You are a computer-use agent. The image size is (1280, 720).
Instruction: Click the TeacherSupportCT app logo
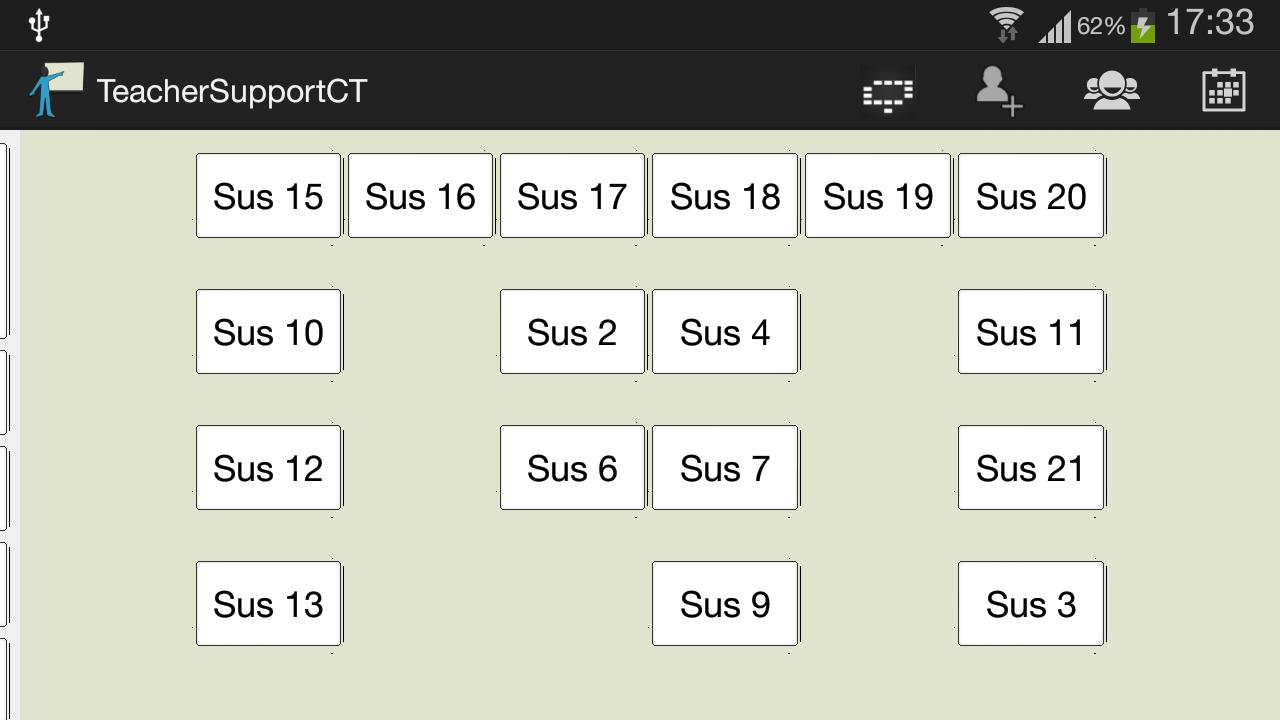[56, 90]
